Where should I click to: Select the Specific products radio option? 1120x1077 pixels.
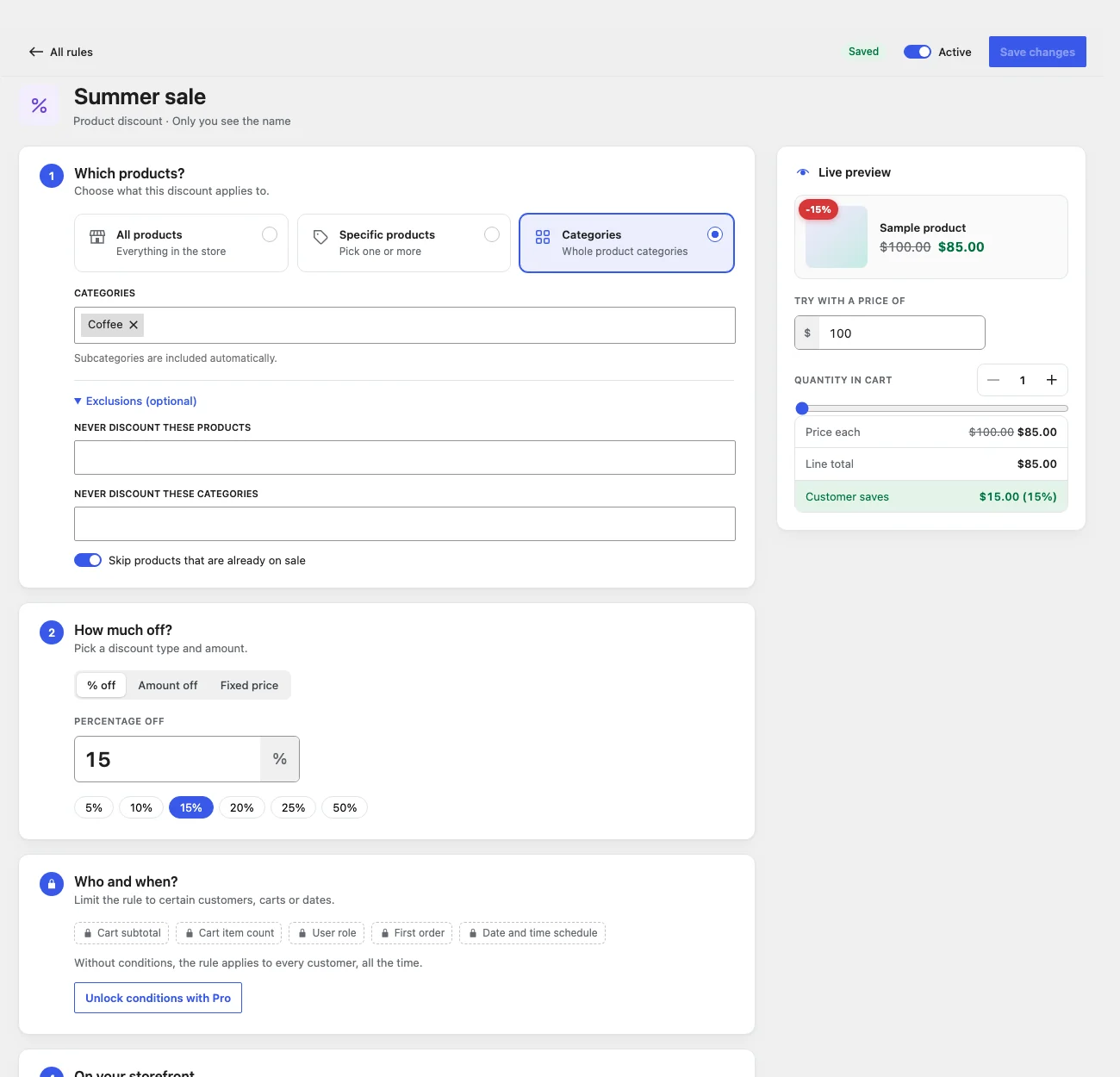tap(492, 234)
